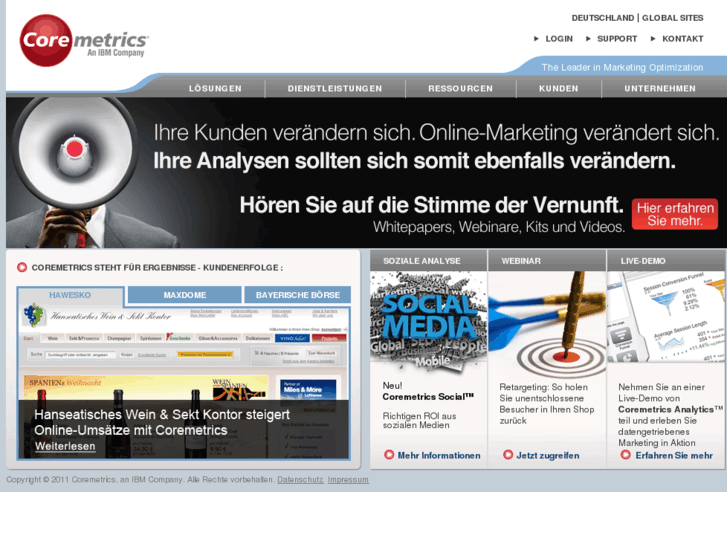Click the 'Coremetrics Analytics™' text
Screen dimensions: 727x545
click(670, 410)
